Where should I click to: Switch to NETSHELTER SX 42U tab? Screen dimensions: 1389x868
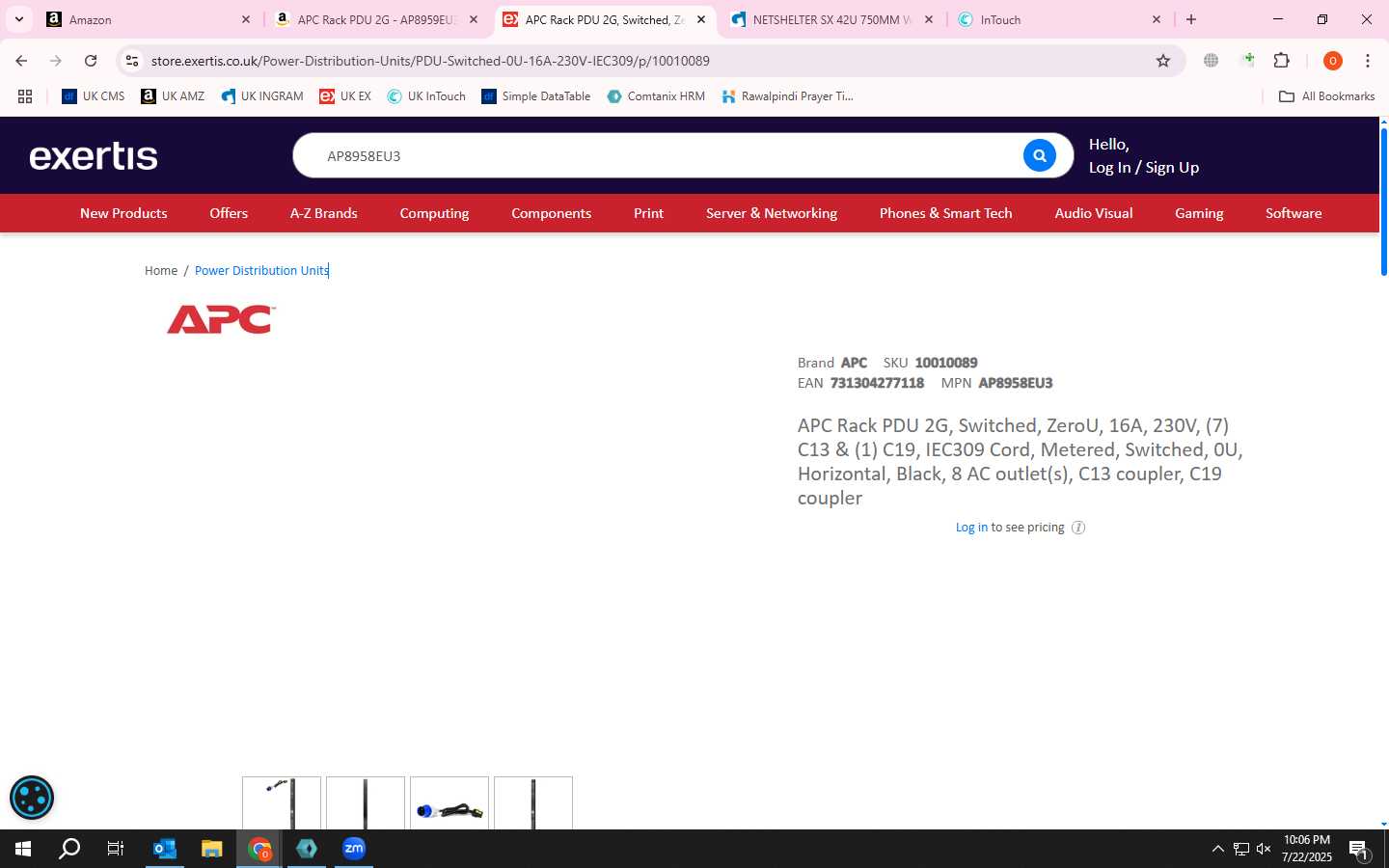click(831, 19)
